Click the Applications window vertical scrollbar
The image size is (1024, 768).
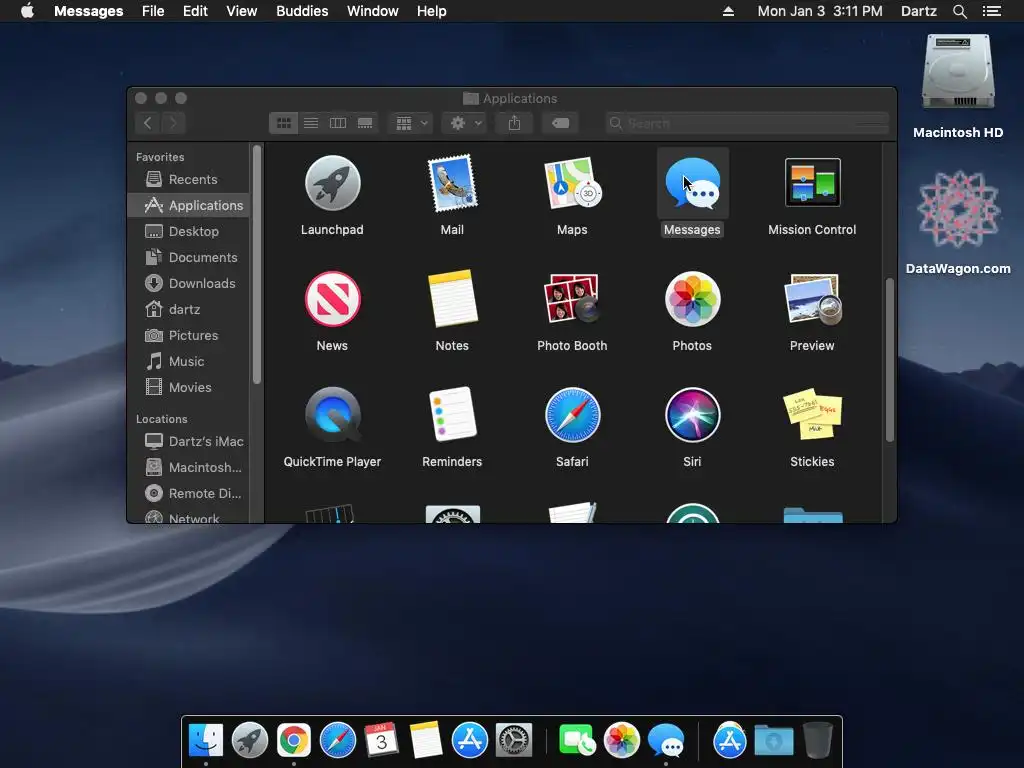coord(889,360)
